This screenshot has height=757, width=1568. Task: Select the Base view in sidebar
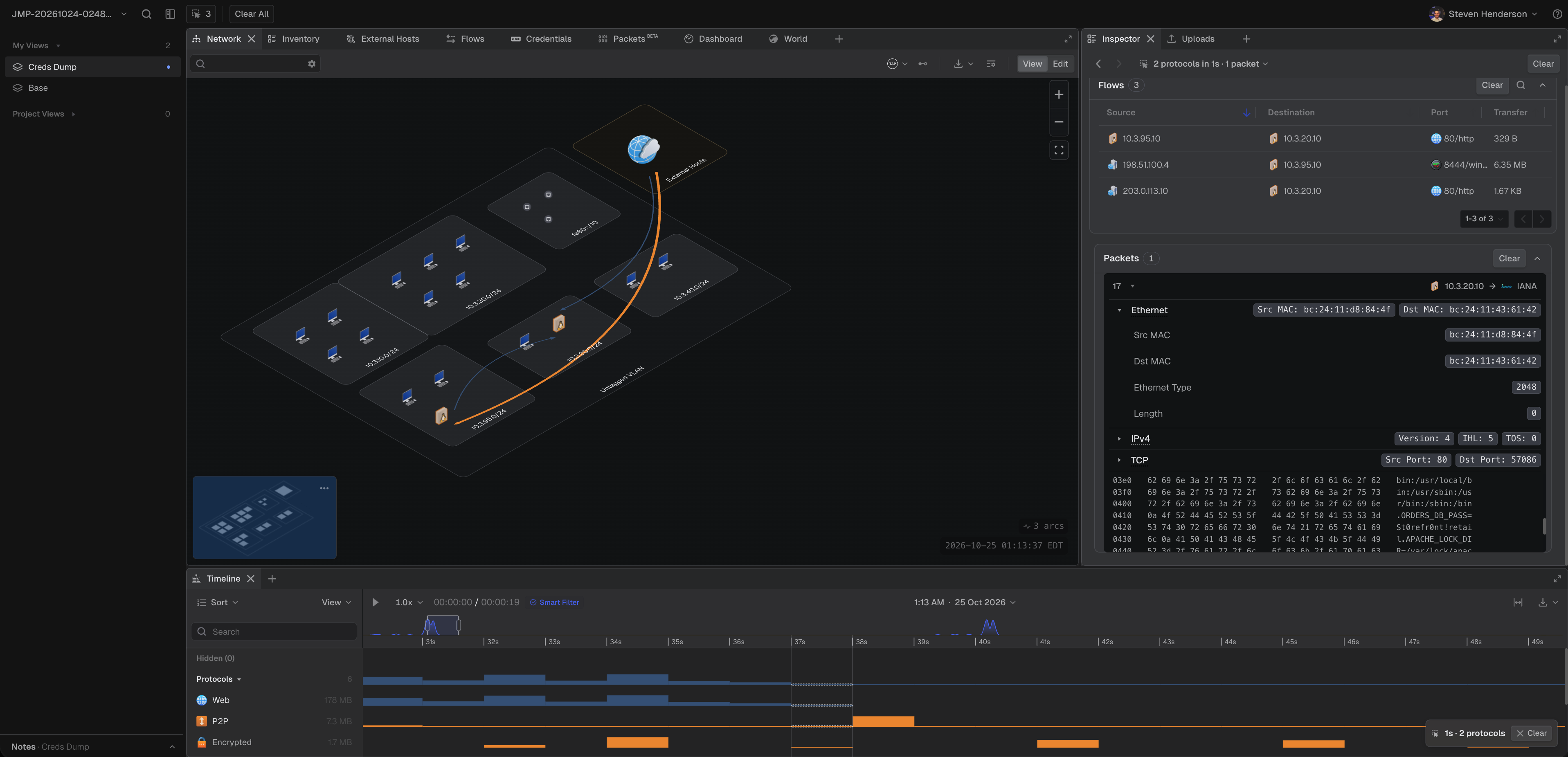[92, 88]
